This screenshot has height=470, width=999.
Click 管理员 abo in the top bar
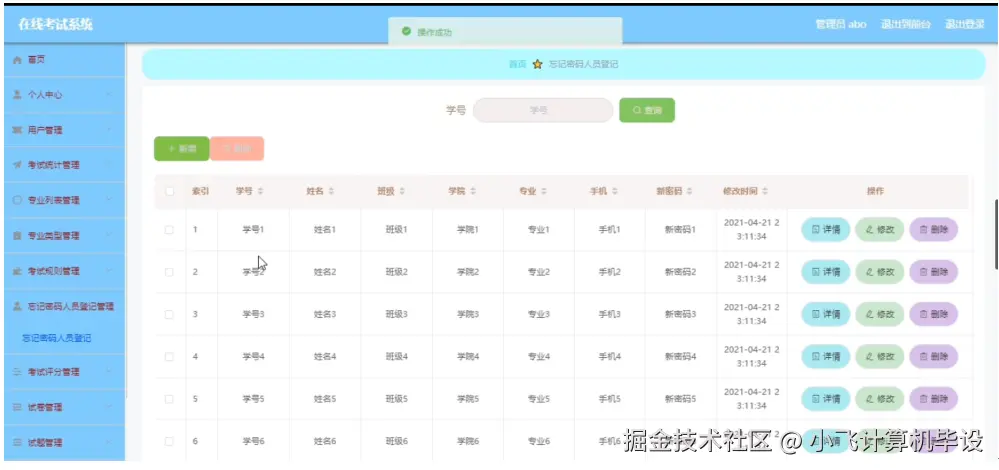pyautogui.click(x=841, y=24)
